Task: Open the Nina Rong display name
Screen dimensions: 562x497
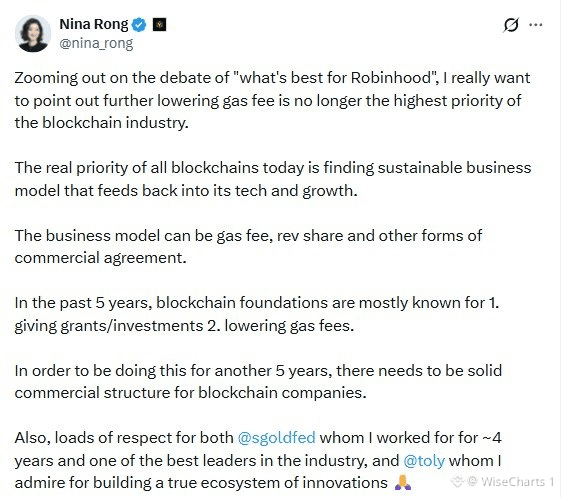Action: coord(94,24)
